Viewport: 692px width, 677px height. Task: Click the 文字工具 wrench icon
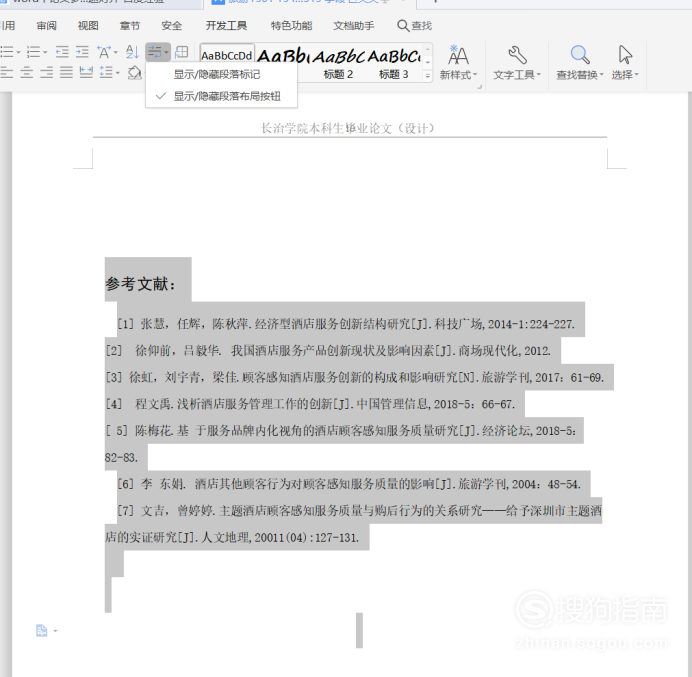[x=517, y=55]
